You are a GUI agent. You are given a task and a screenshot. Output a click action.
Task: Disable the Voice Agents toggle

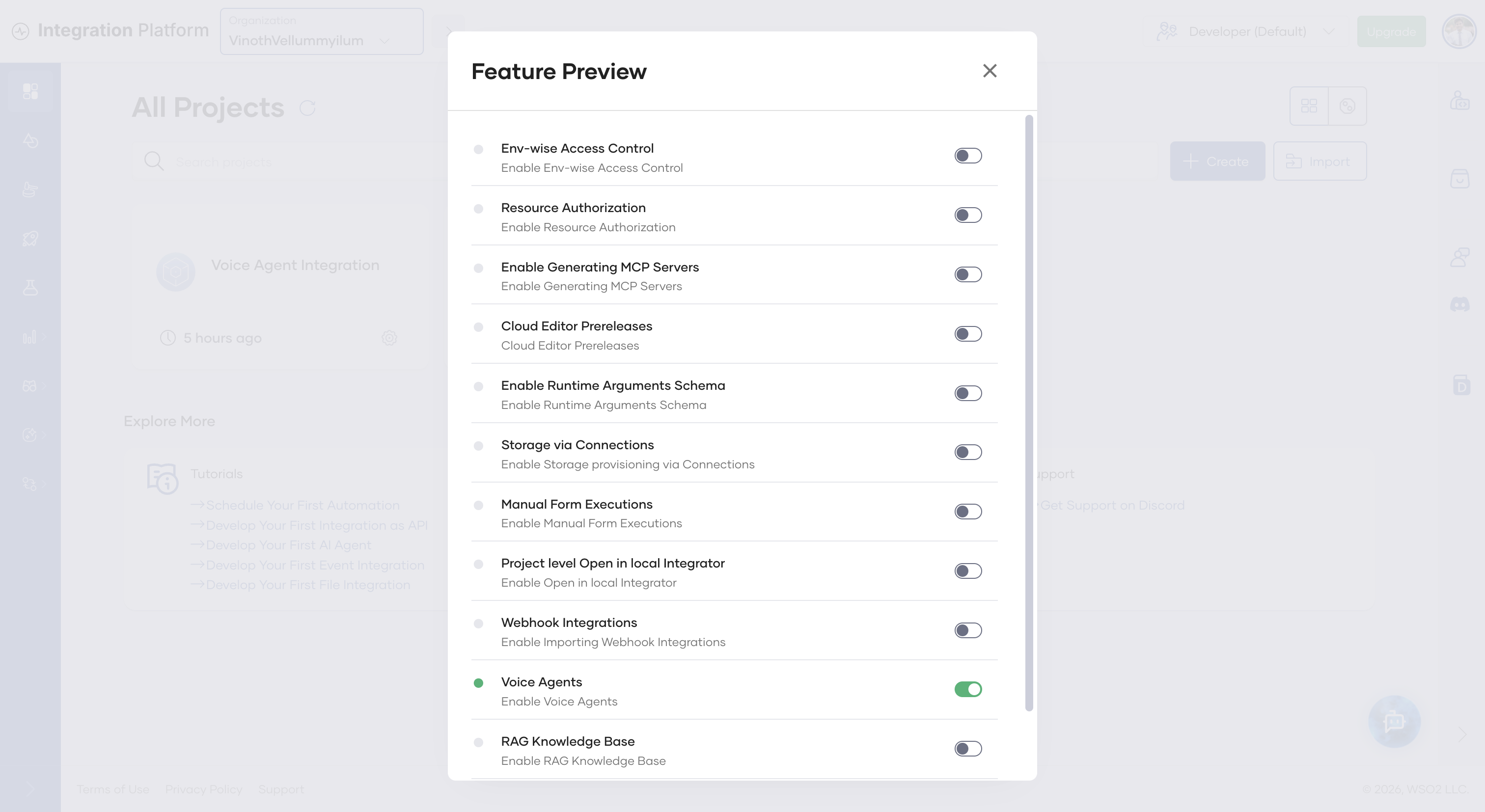click(x=968, y=689)
